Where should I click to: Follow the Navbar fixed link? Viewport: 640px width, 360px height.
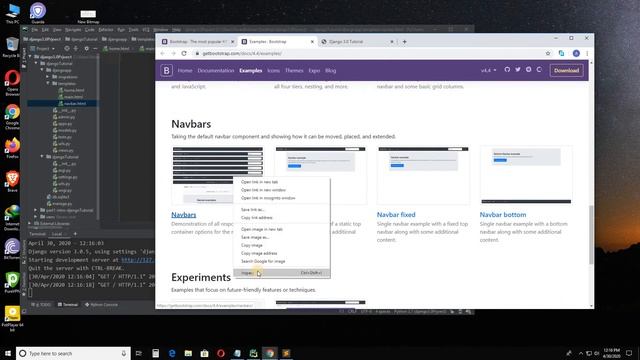396,215
